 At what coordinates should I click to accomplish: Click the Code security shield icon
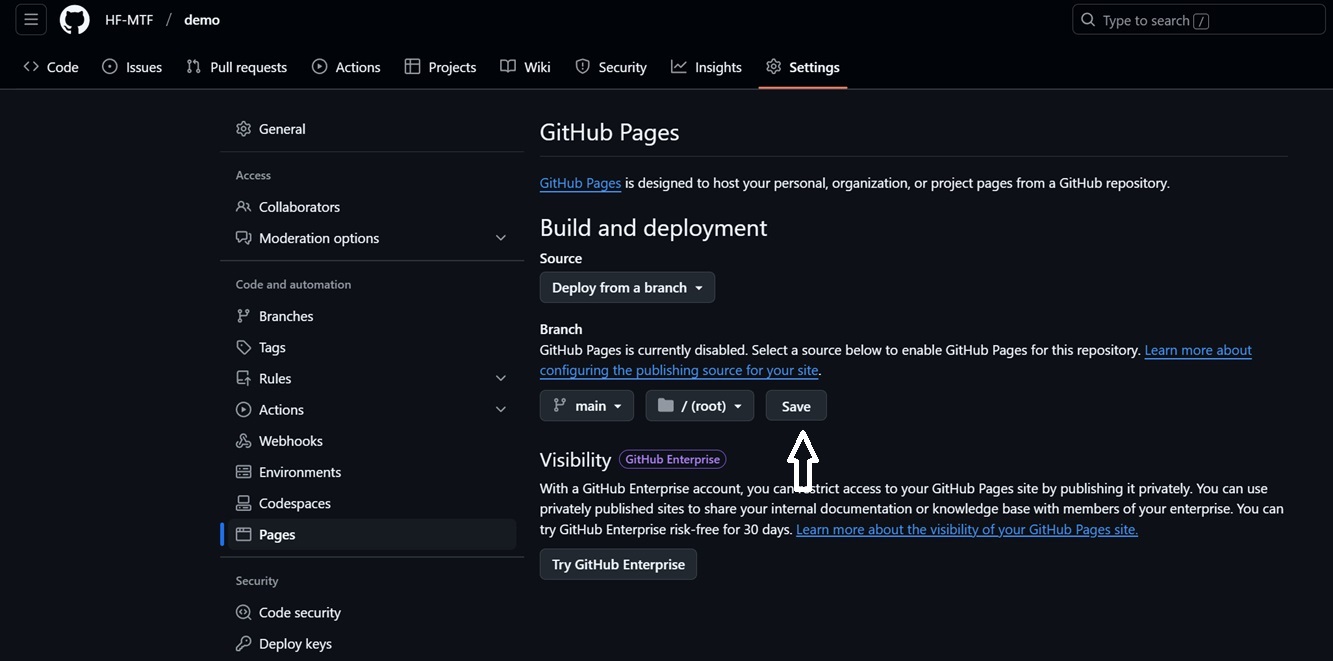point(243,613)
